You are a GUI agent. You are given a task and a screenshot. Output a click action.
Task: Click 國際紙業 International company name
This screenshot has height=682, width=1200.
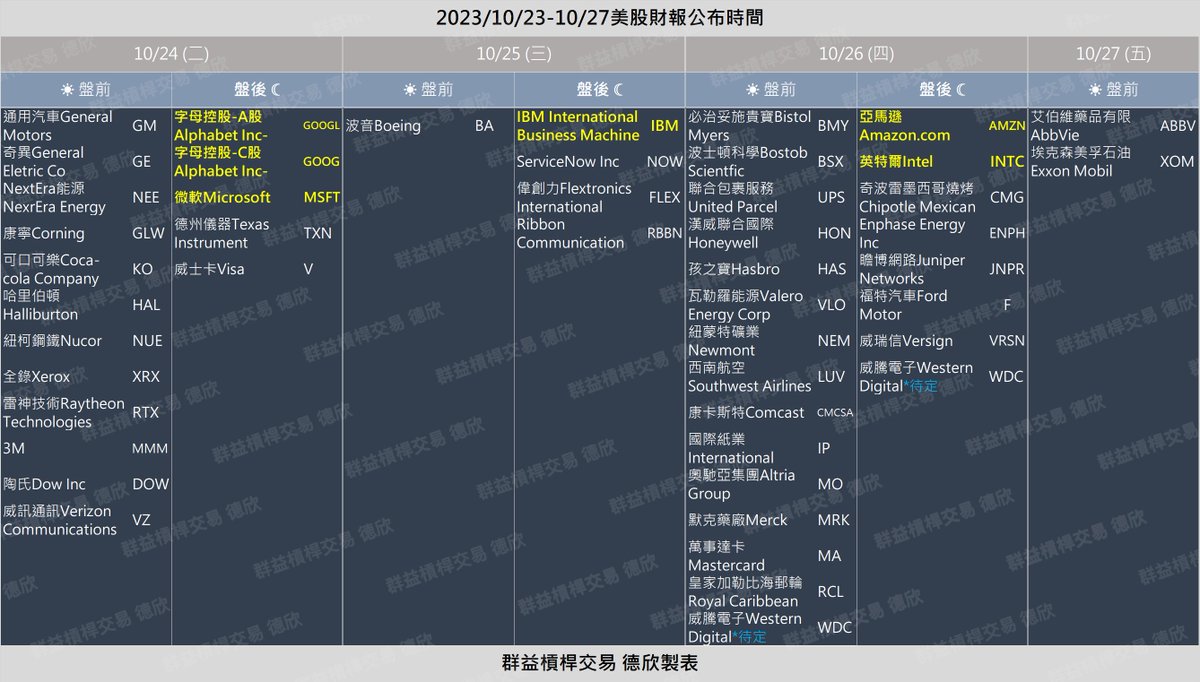tap(731, 448)
